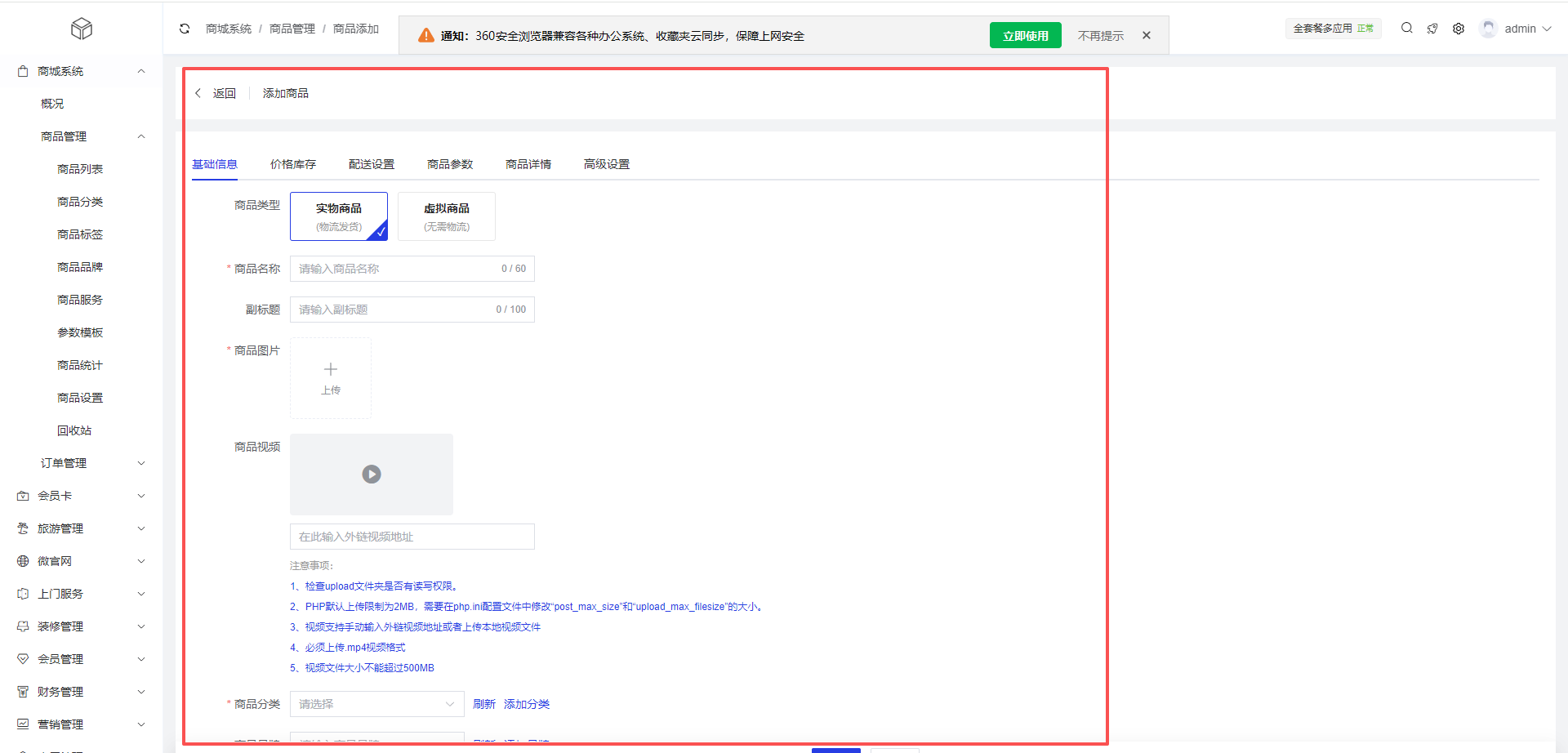
Task: Play the product video placeholder
Action: pyautogui.click(x=372, y=475)
